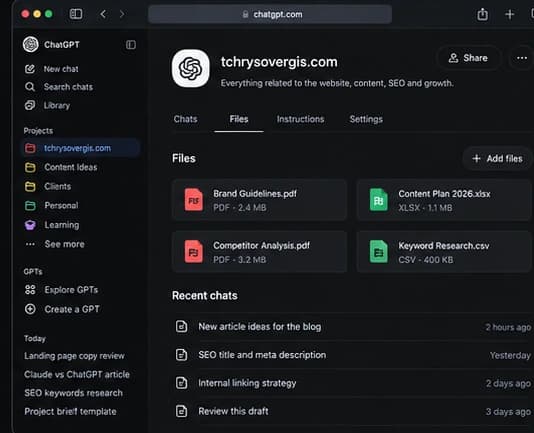
Task: Click the Brand Guidelines.pdf file icon
Action: tap(193, 200)
